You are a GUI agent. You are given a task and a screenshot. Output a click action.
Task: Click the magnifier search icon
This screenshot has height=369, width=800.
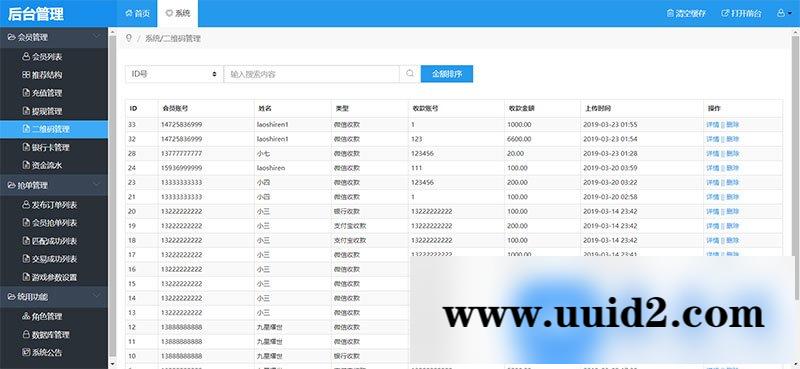(x=410, y=73)
